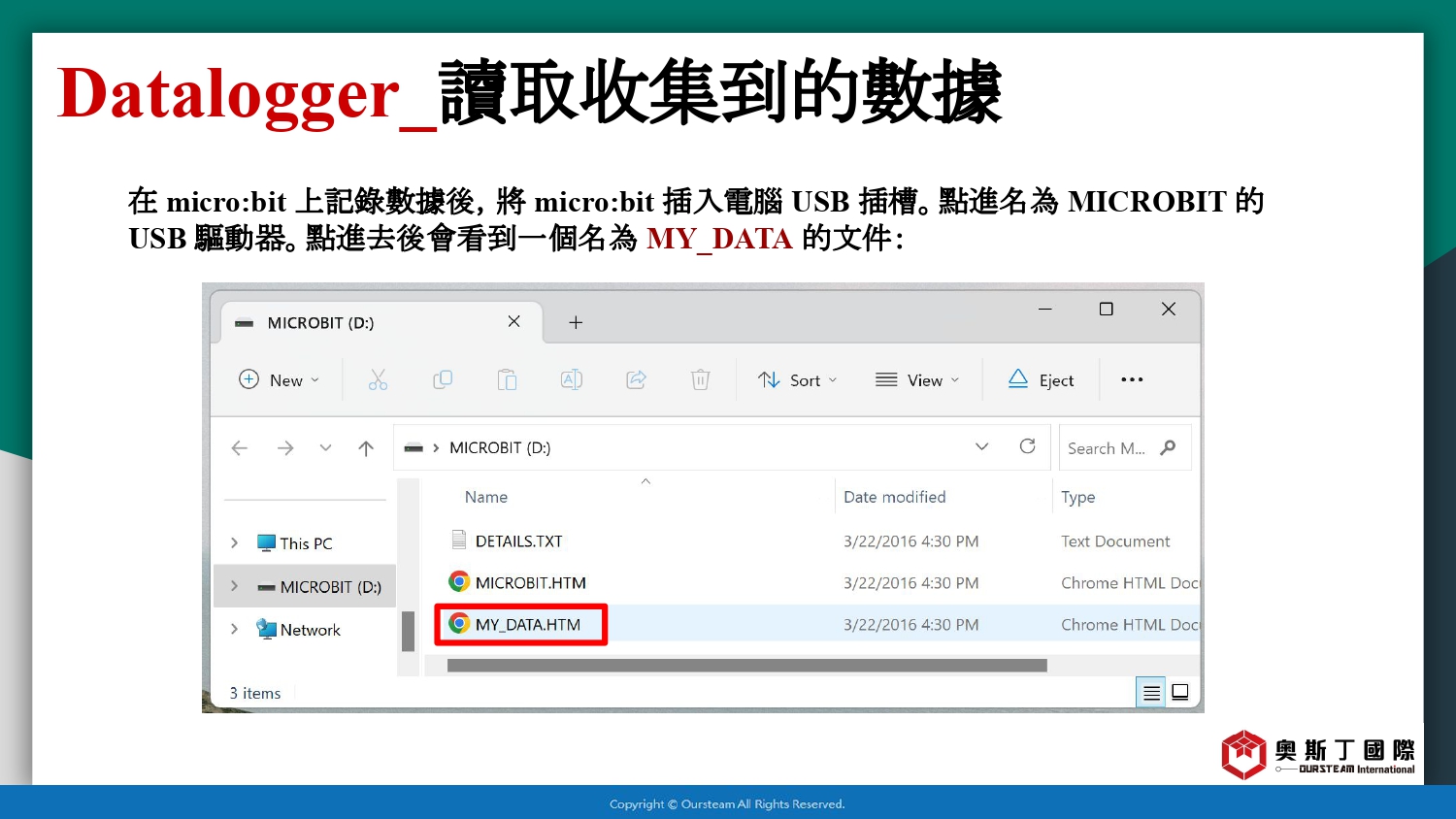Click the Chrome icon beside MICROBIT.HTM
This screenshot has height=819, width=1456.
[x=459, y=582]
